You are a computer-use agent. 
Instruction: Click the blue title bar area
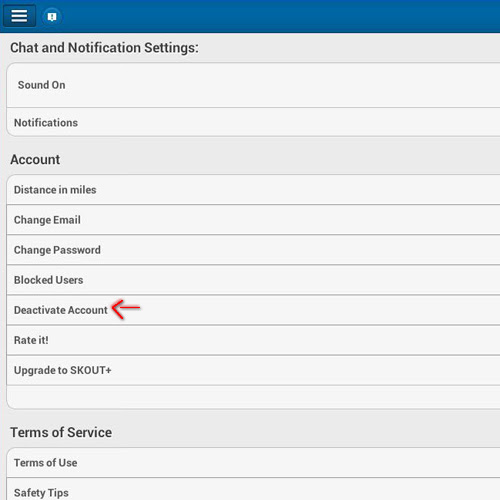pos(280,16)
